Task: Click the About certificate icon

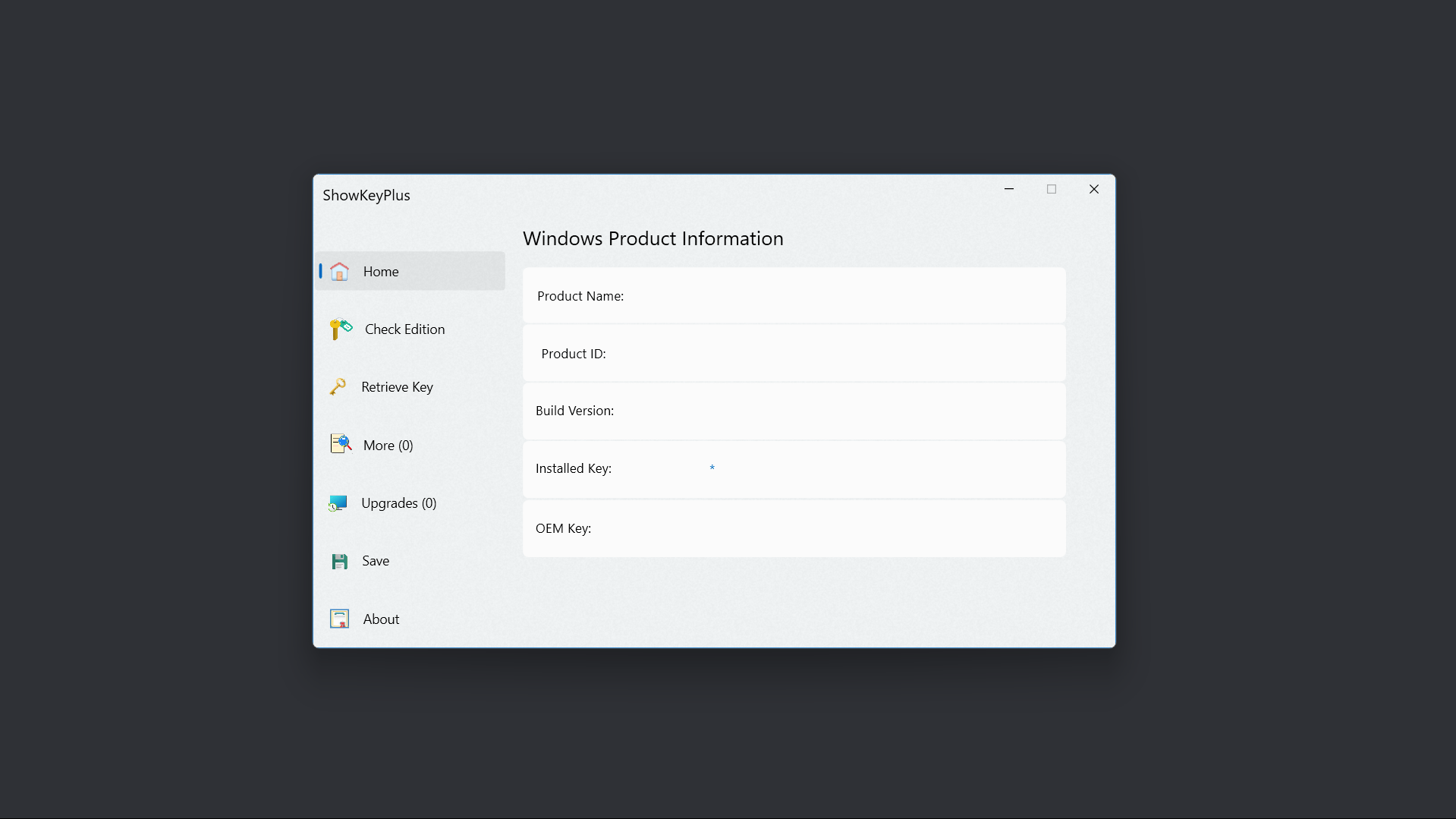Action: (x=339, y=619)
